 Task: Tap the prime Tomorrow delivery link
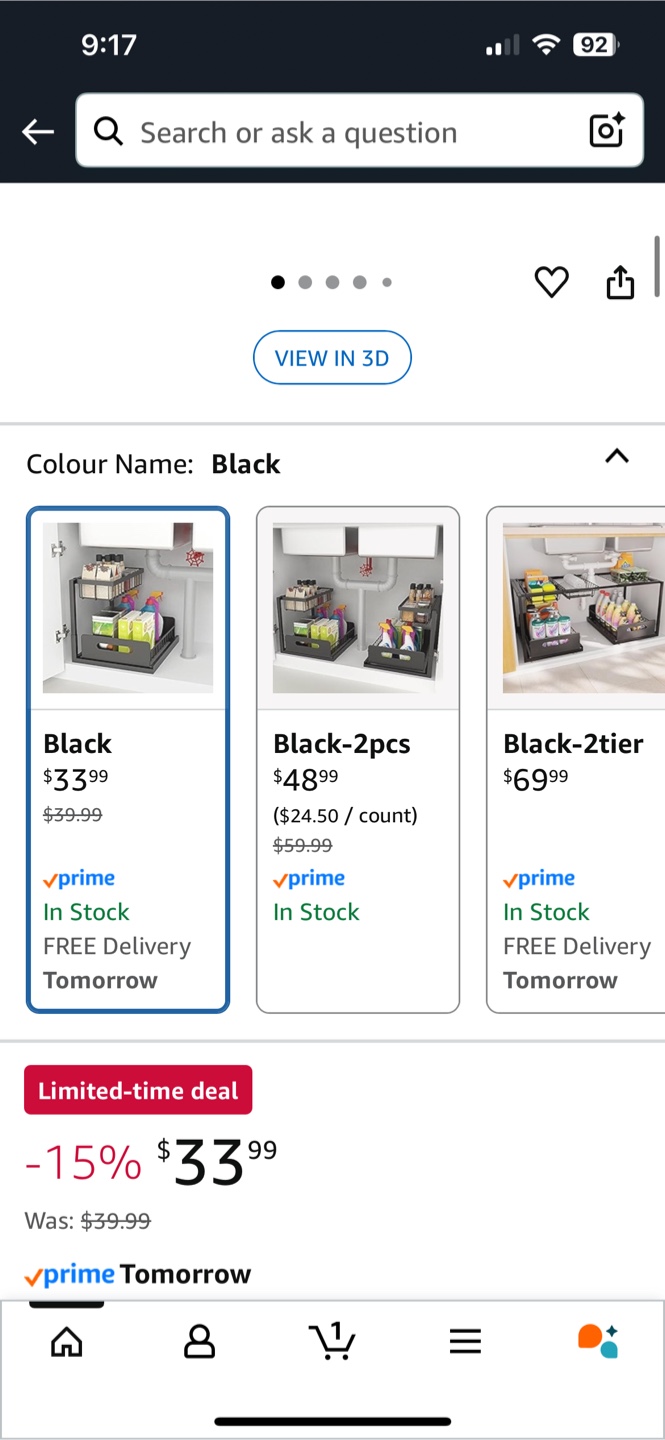(x=137, y=1275)
